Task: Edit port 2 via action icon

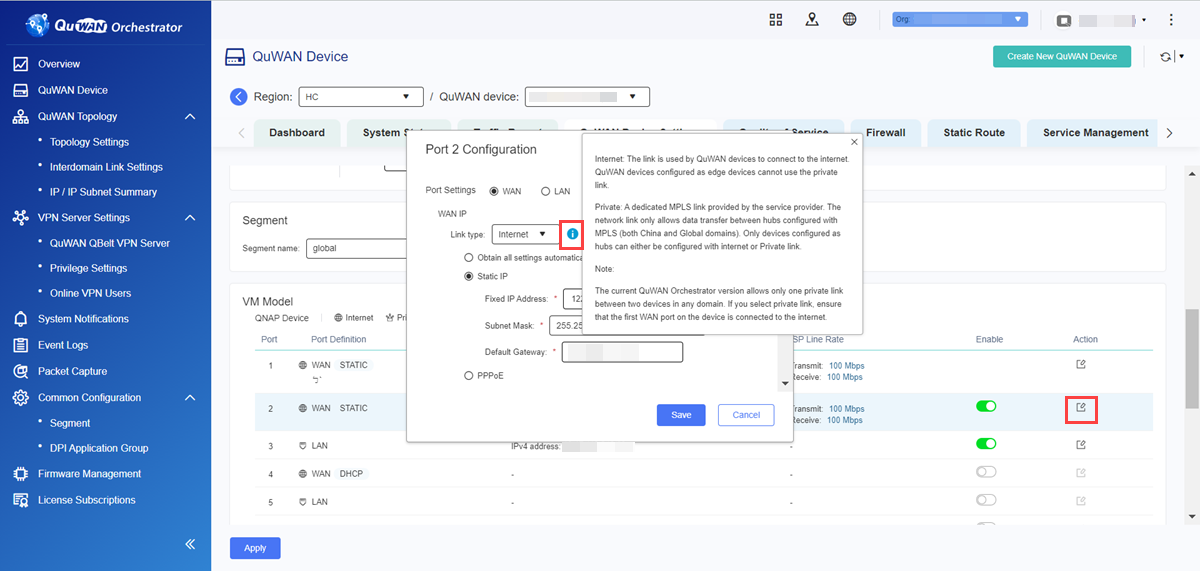Action: [1081, 408]
